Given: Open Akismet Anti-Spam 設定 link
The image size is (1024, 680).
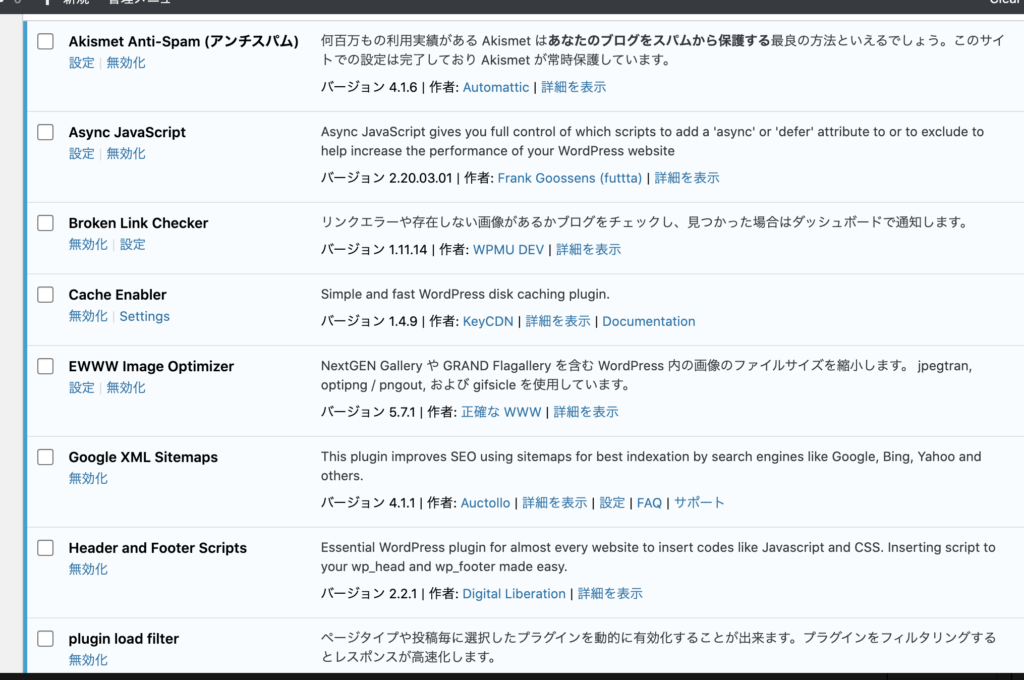Looking at the screenshot, I should point(82,63).
